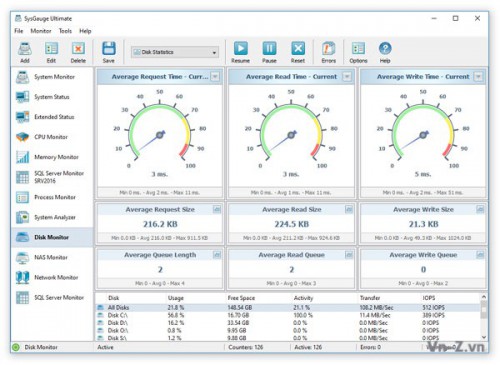Click Average Read Size panel icon
The height and width of the screenshot is (365, 500).
coord(349,209)
